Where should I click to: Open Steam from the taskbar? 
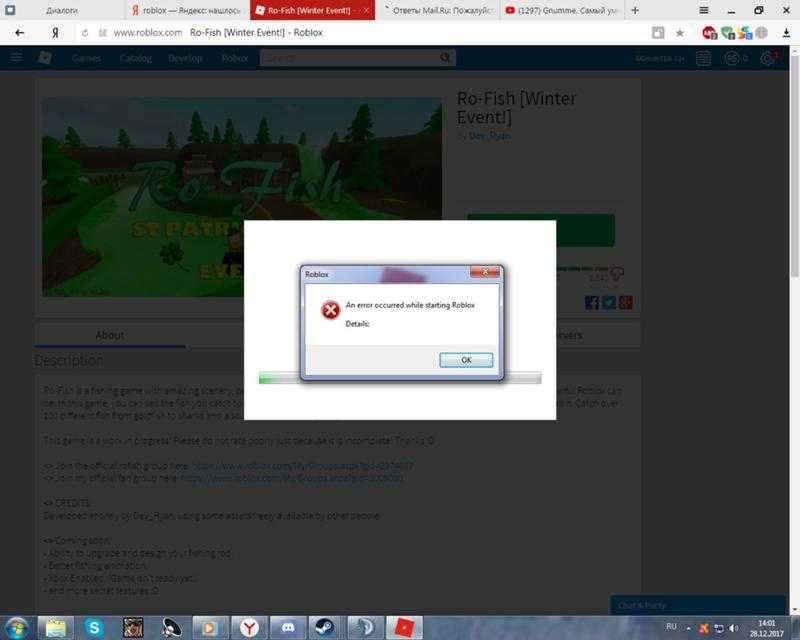[324, 628]
